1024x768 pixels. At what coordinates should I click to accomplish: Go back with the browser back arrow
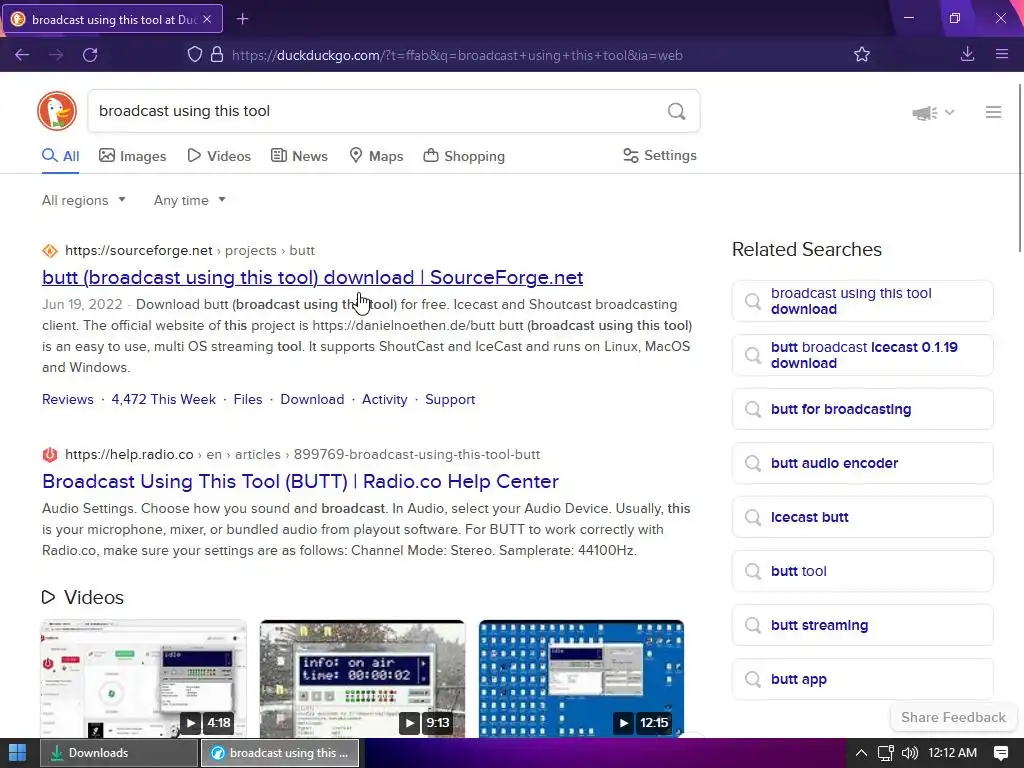click(22, 55)
